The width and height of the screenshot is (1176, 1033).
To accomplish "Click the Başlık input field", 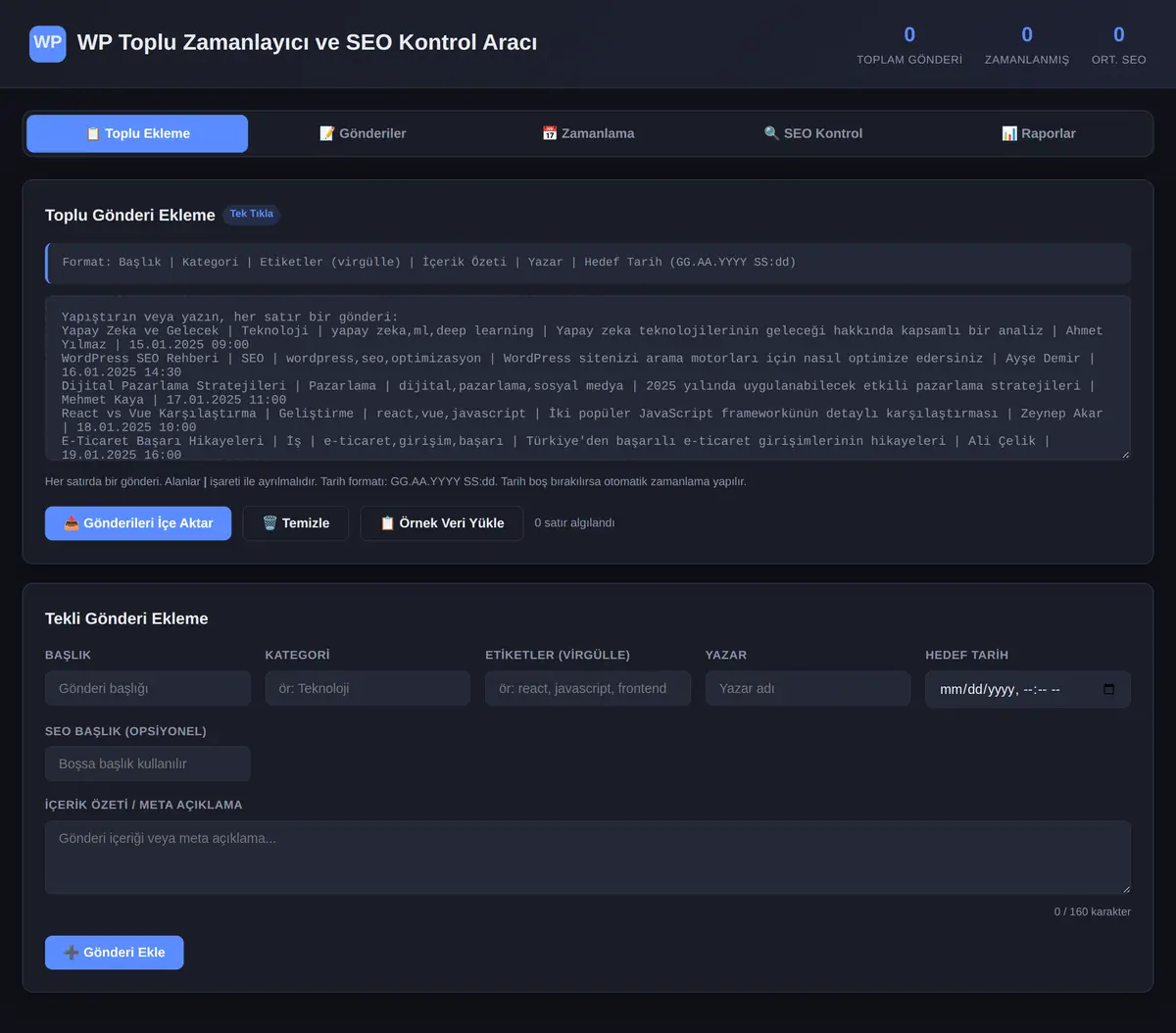I will click(x=148, y=688).
